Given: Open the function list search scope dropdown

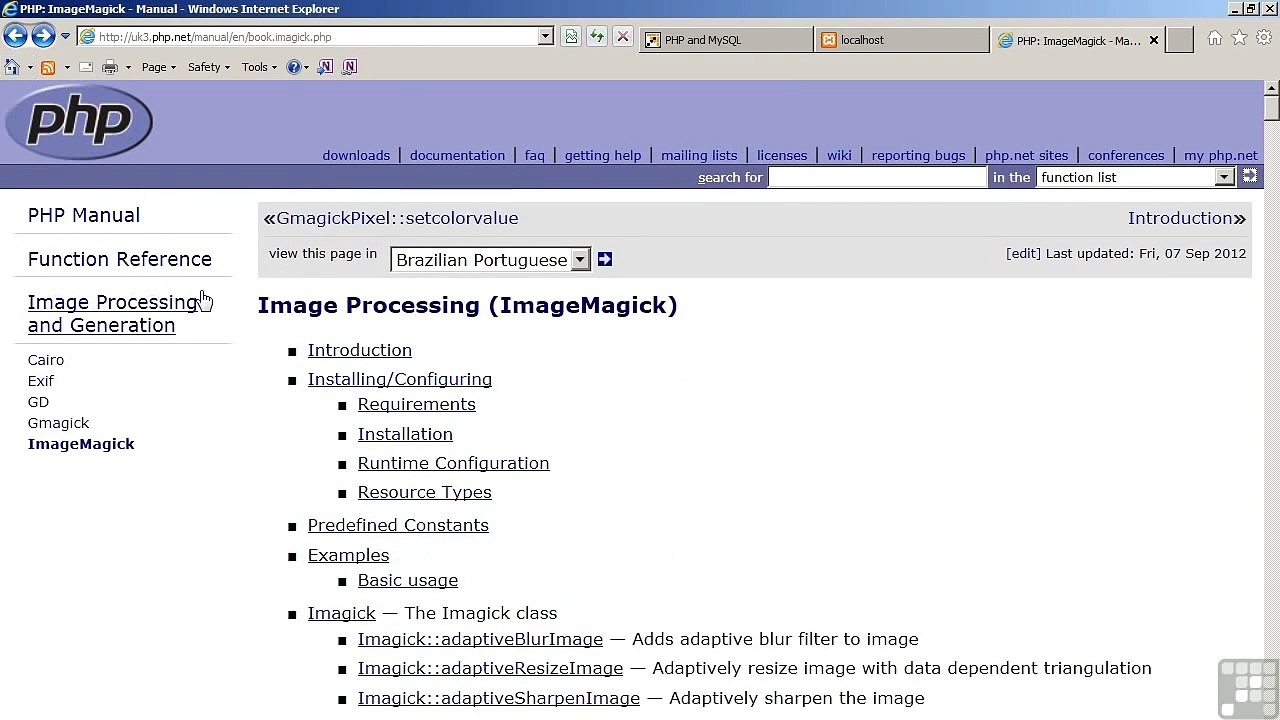Looking at the screenshot, I should coord(1136,177).
